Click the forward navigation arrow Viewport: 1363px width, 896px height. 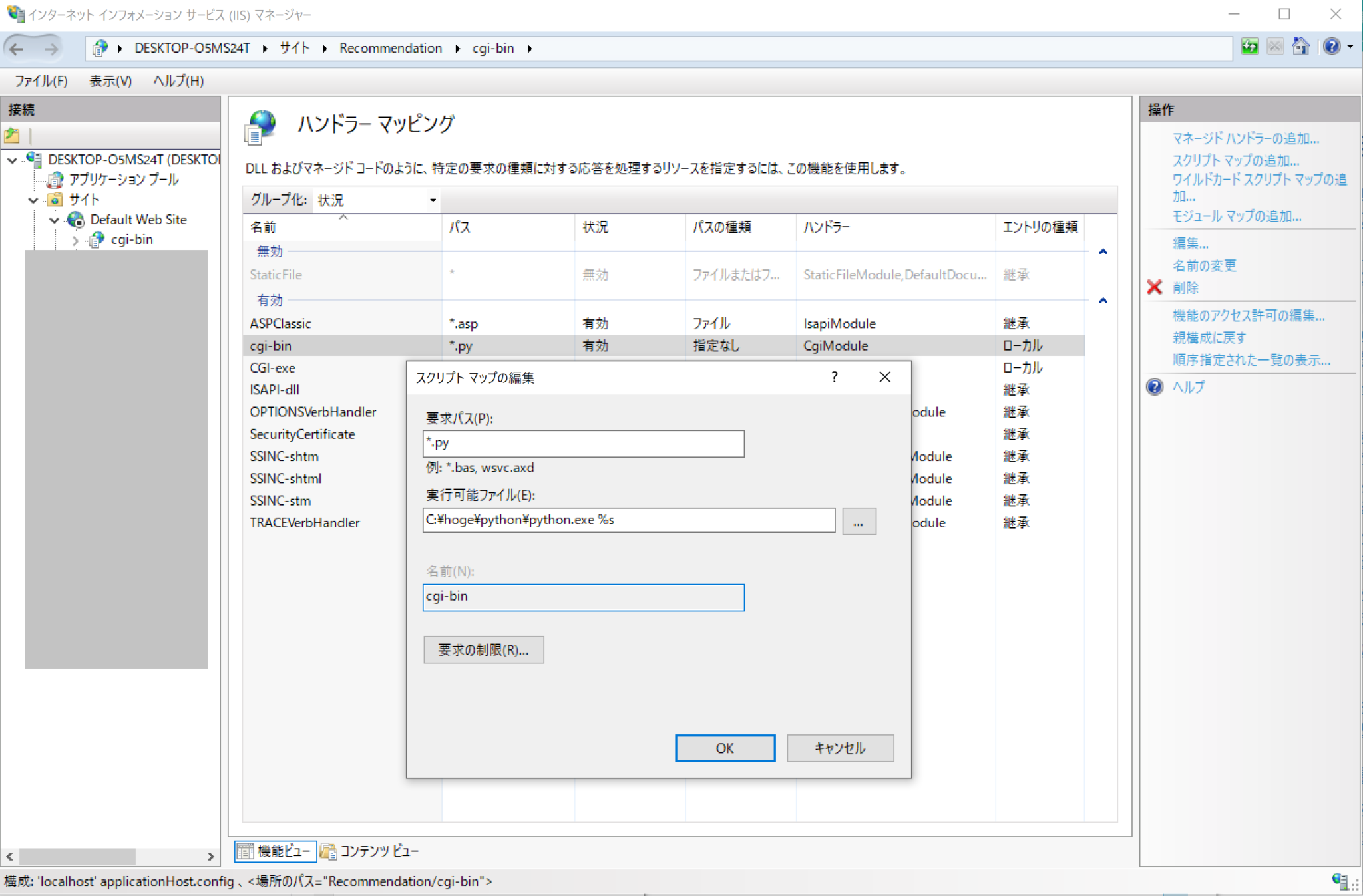pos(51,47)
